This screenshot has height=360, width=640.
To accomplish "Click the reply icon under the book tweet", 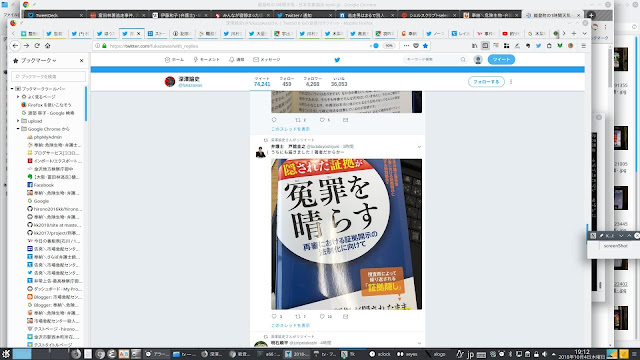I will pos(274,316).
